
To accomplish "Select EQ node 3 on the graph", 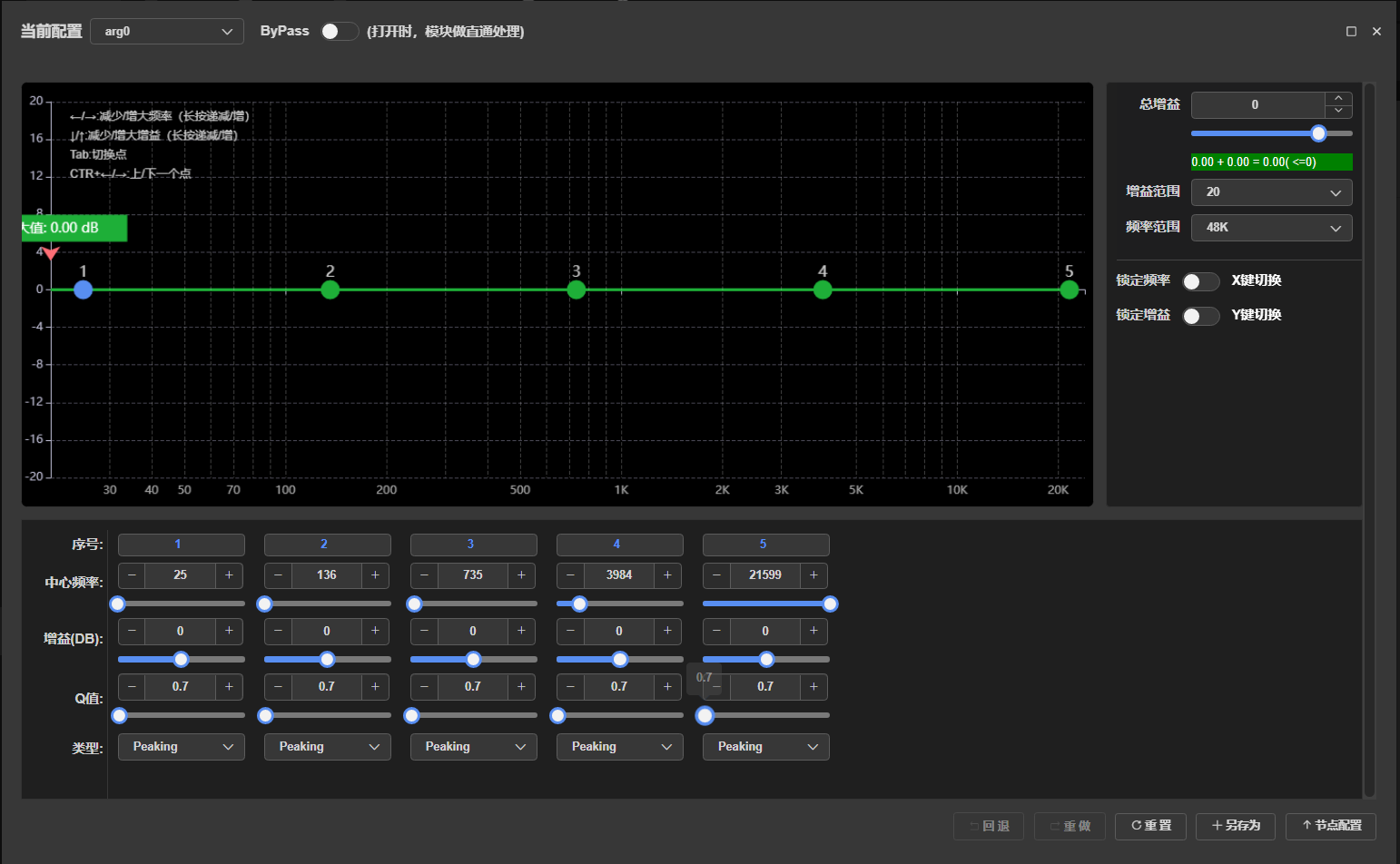I will pos(577,290).
